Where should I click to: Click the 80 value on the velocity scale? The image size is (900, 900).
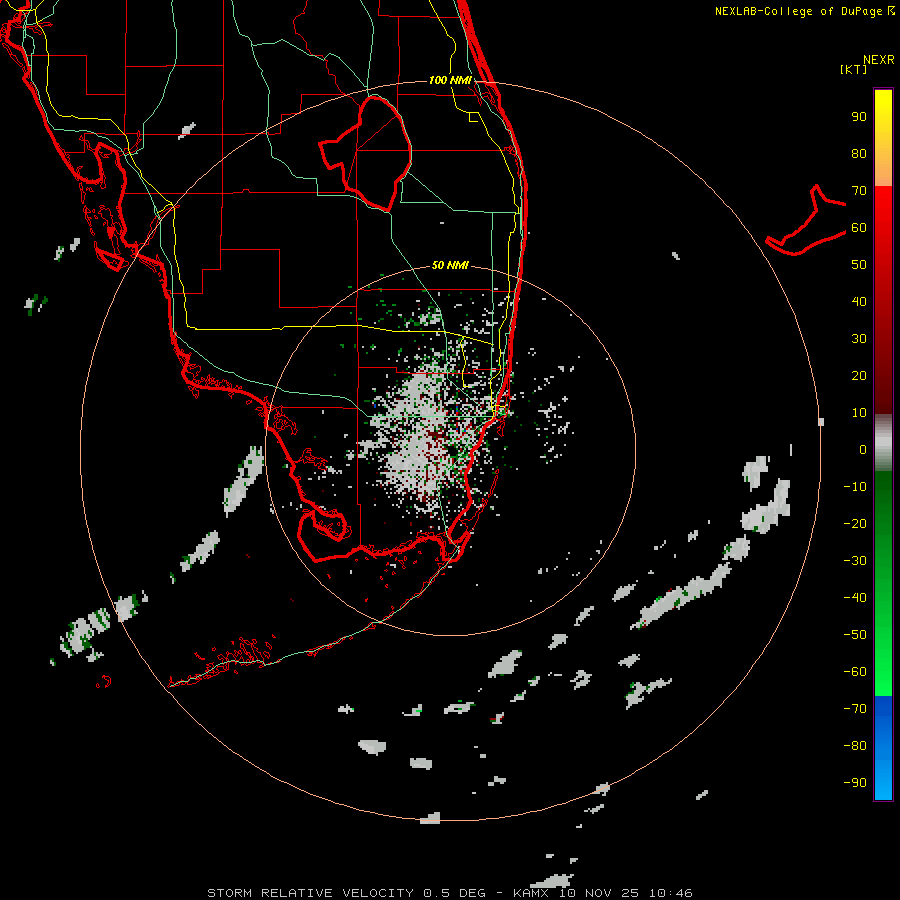[x=859, y=153]
